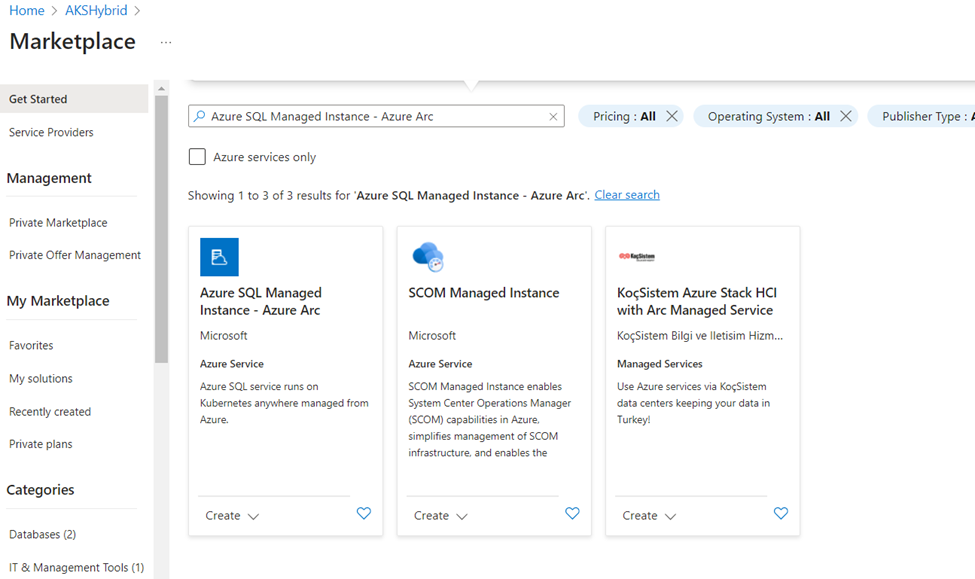
Task: Click the Categories section heading
Action: coord(40,489)
